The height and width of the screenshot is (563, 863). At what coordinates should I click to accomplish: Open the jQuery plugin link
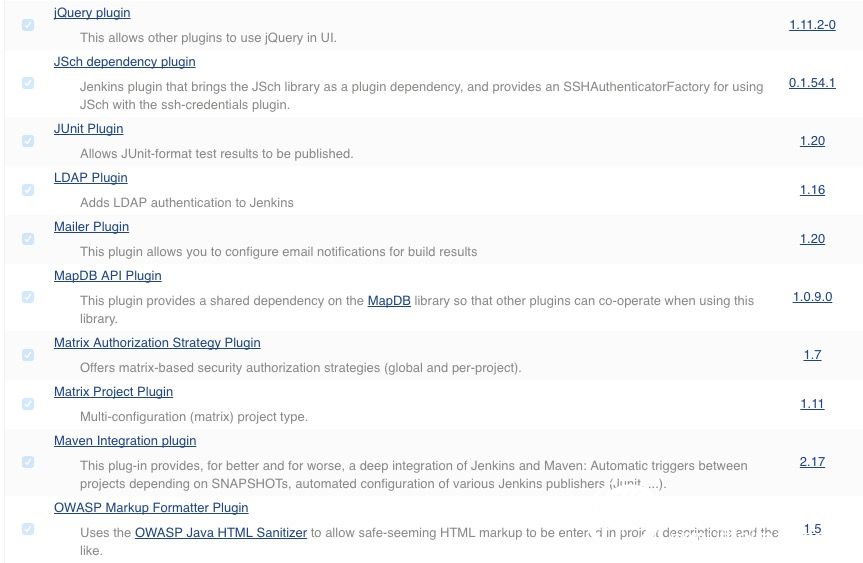tap(92, 13)
